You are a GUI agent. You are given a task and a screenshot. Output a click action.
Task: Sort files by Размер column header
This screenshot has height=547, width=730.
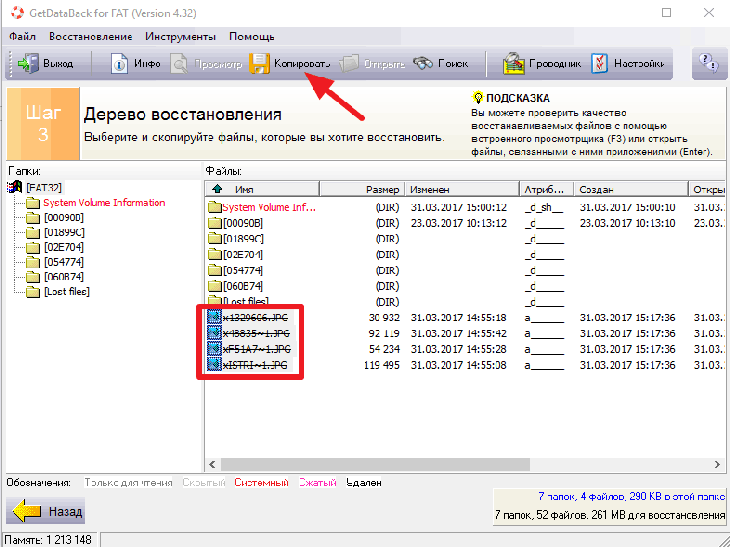(x=362, y=189)
